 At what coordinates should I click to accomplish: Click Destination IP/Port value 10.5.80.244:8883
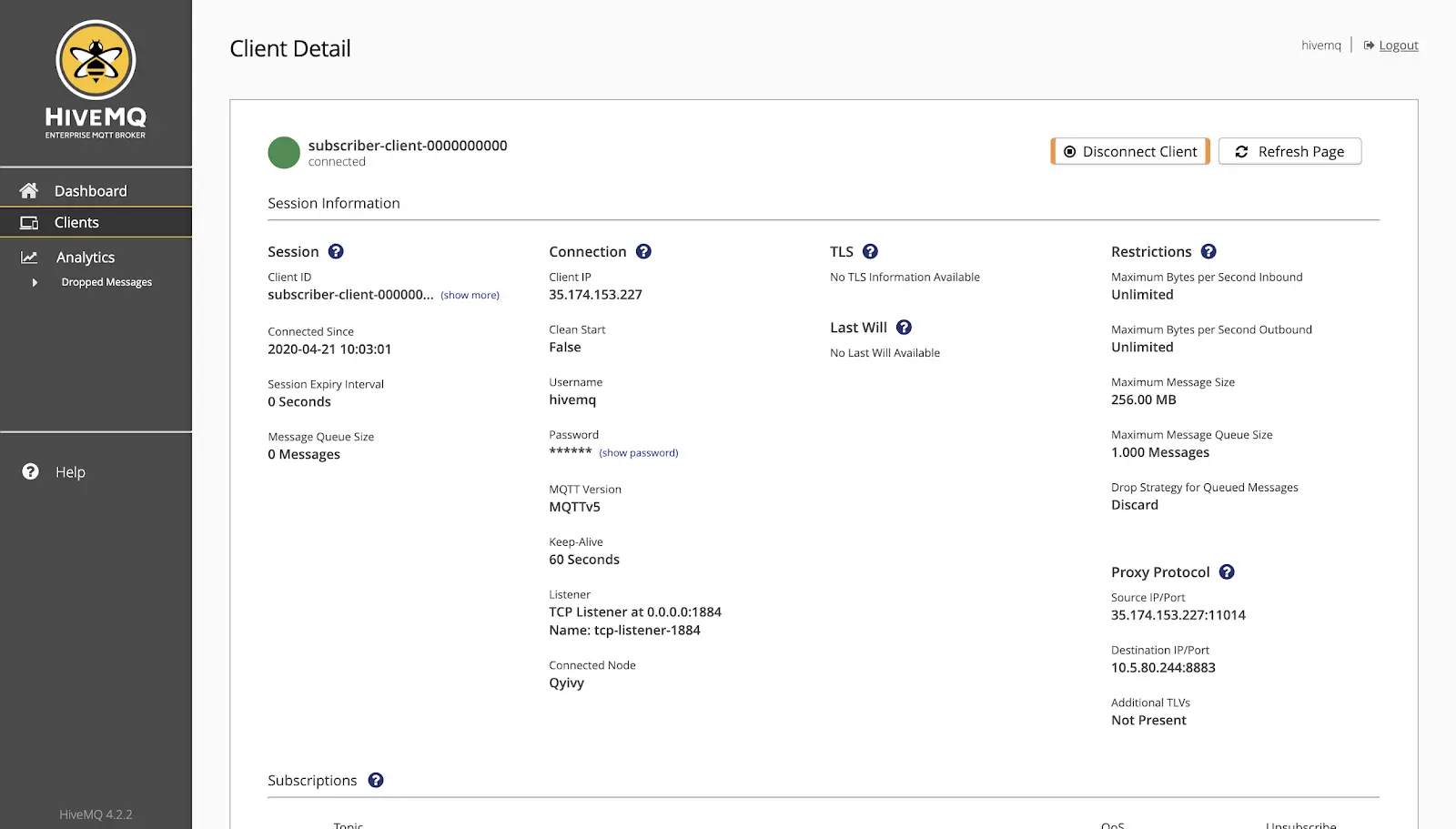point(1163,669)
